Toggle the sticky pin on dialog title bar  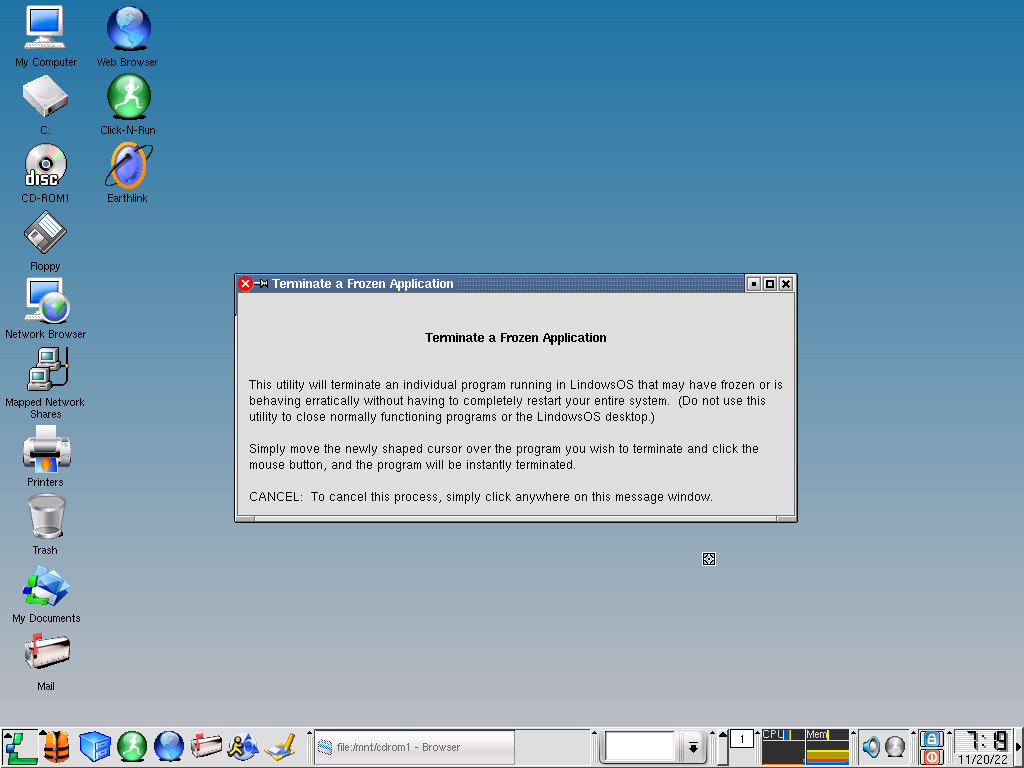tap(261, 284)
